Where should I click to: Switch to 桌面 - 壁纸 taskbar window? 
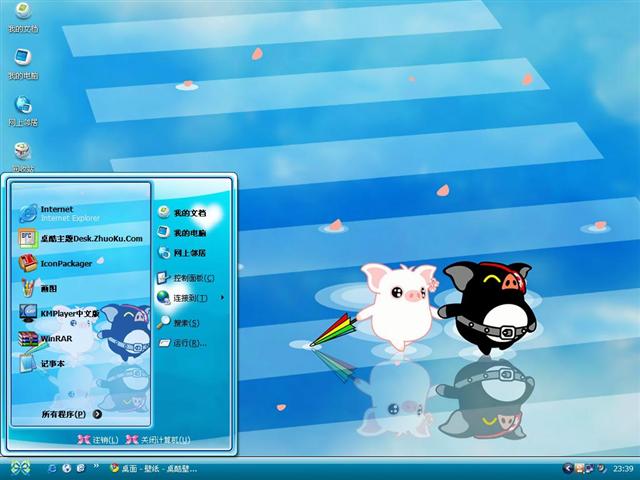153,469
